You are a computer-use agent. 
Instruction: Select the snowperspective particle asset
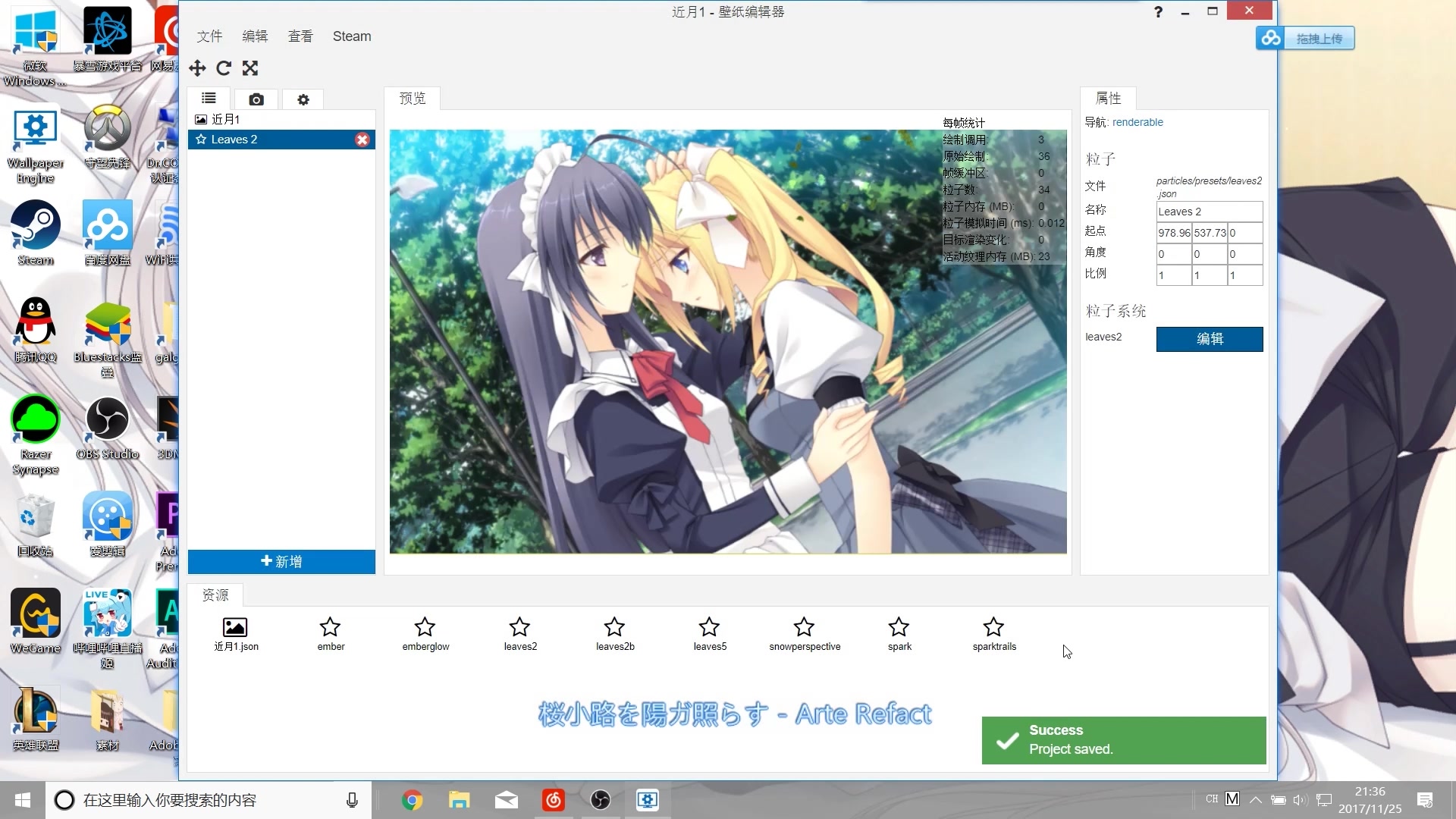pyautogui.click(x=805, y=635)
